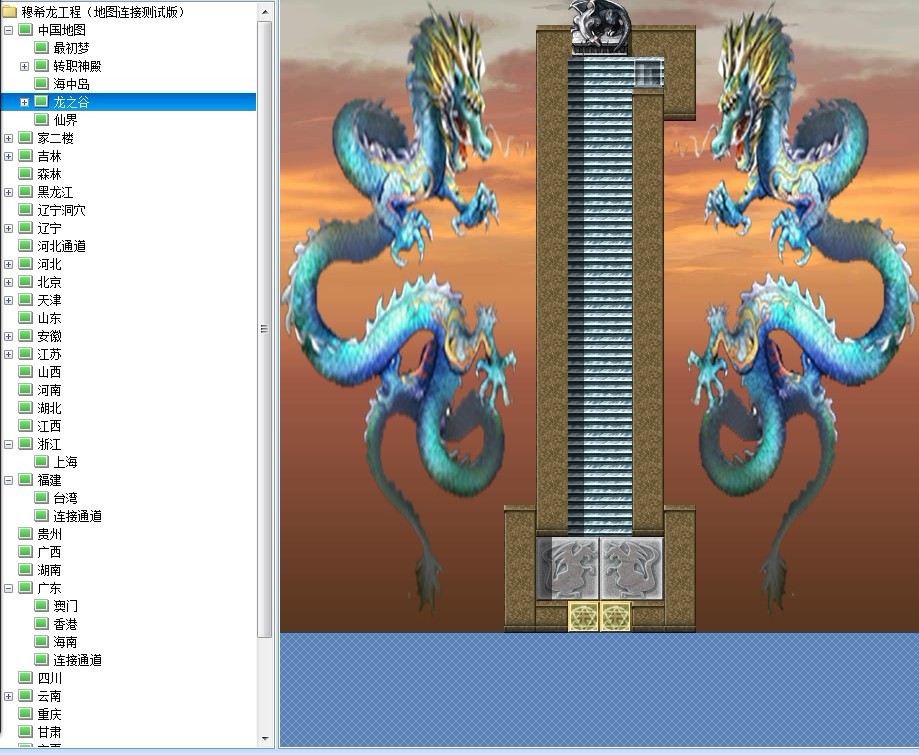Image resolution: width=919 pixels, height=755 pixels.
Task: Select the 海南 map in the tree
Action: (66, 642)
